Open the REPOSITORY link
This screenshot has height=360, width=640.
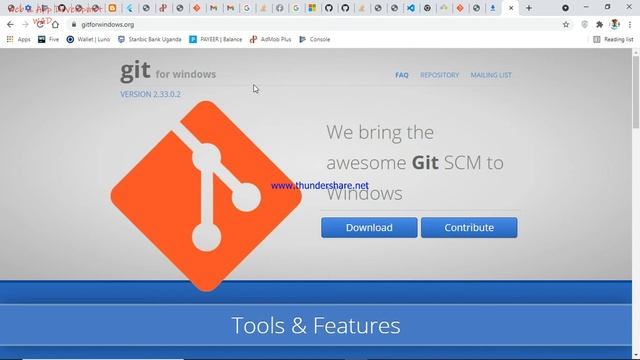(x=440, y=75)
